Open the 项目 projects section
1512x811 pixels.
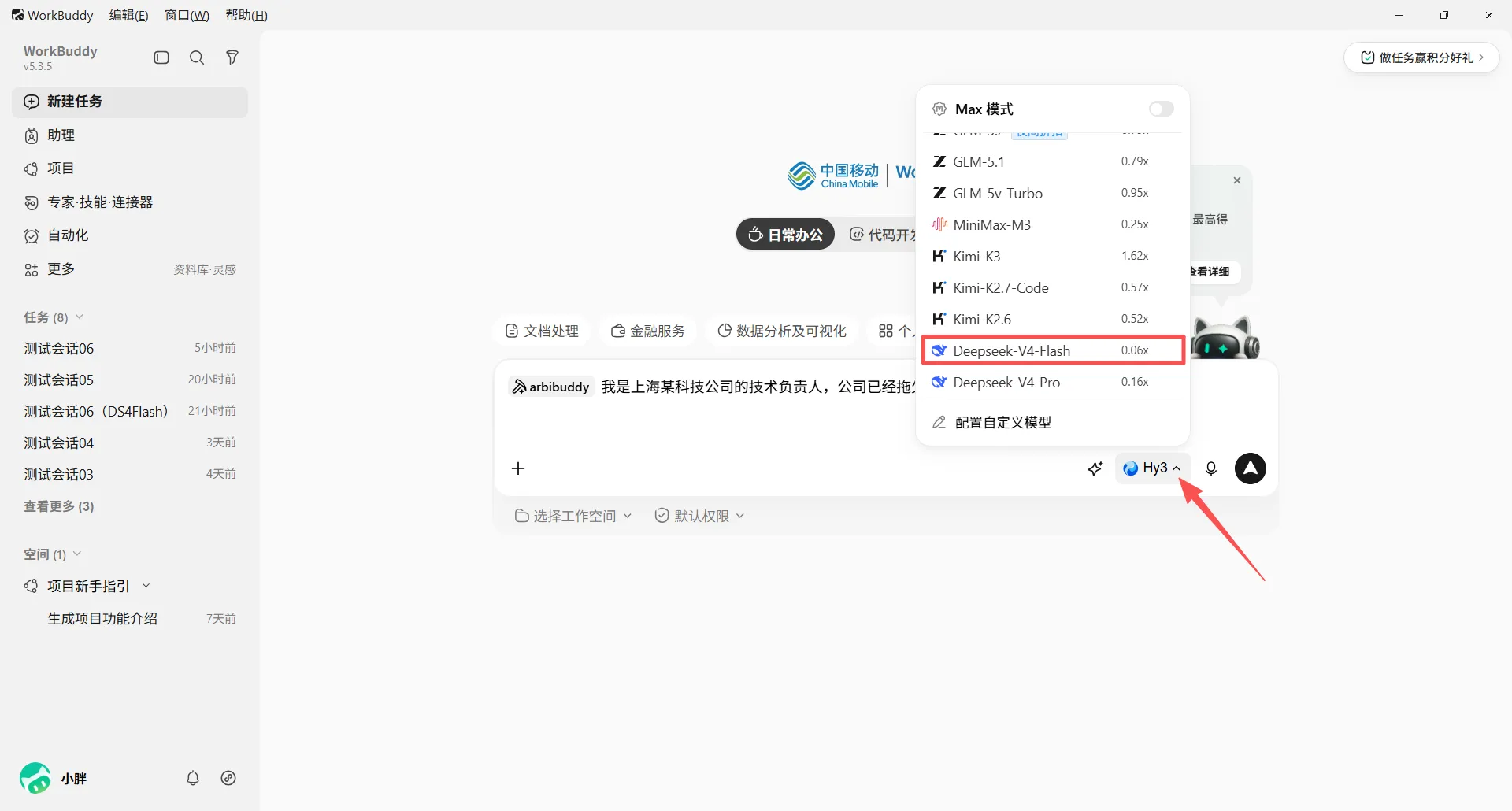pyautogui.click(x=130, y=168)
